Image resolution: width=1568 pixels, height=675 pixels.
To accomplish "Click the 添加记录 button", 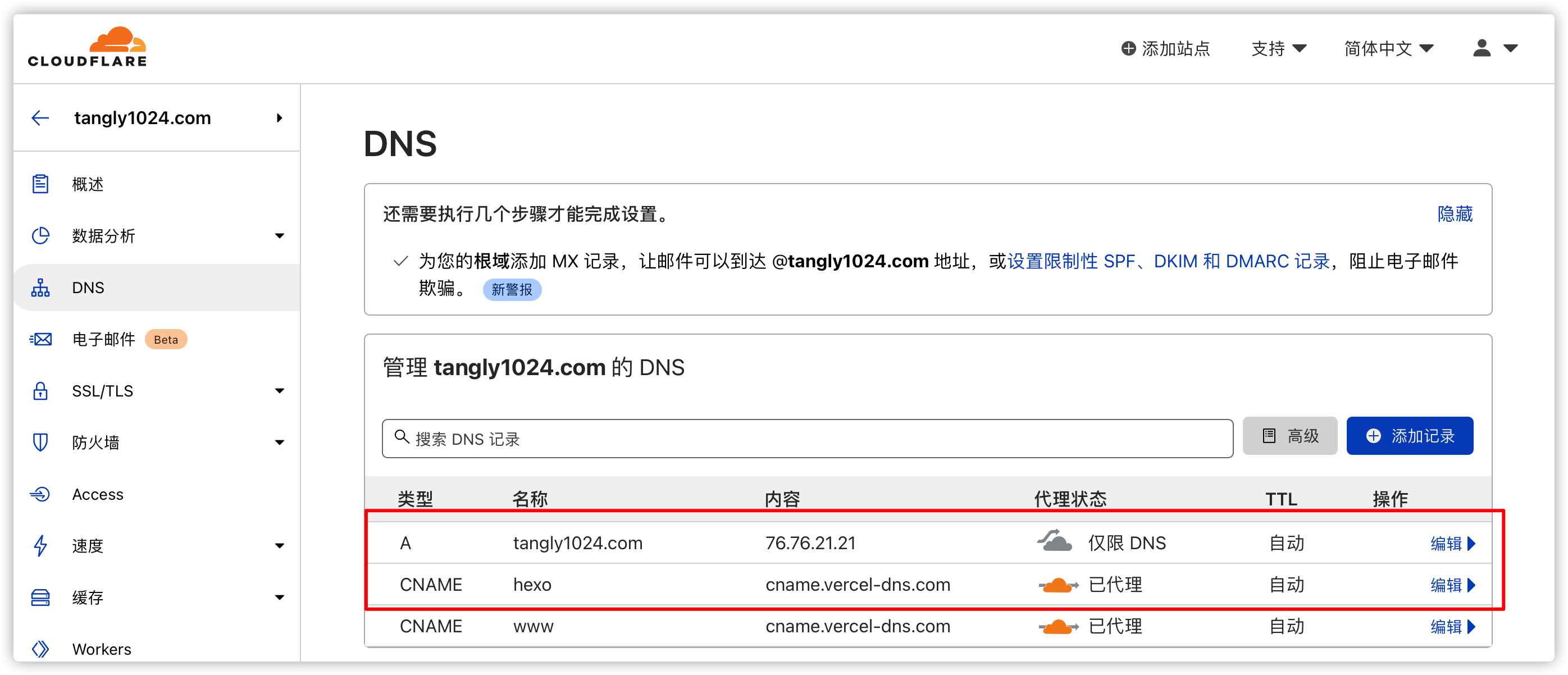I will pyautogui.click(x=1410, y=436).
